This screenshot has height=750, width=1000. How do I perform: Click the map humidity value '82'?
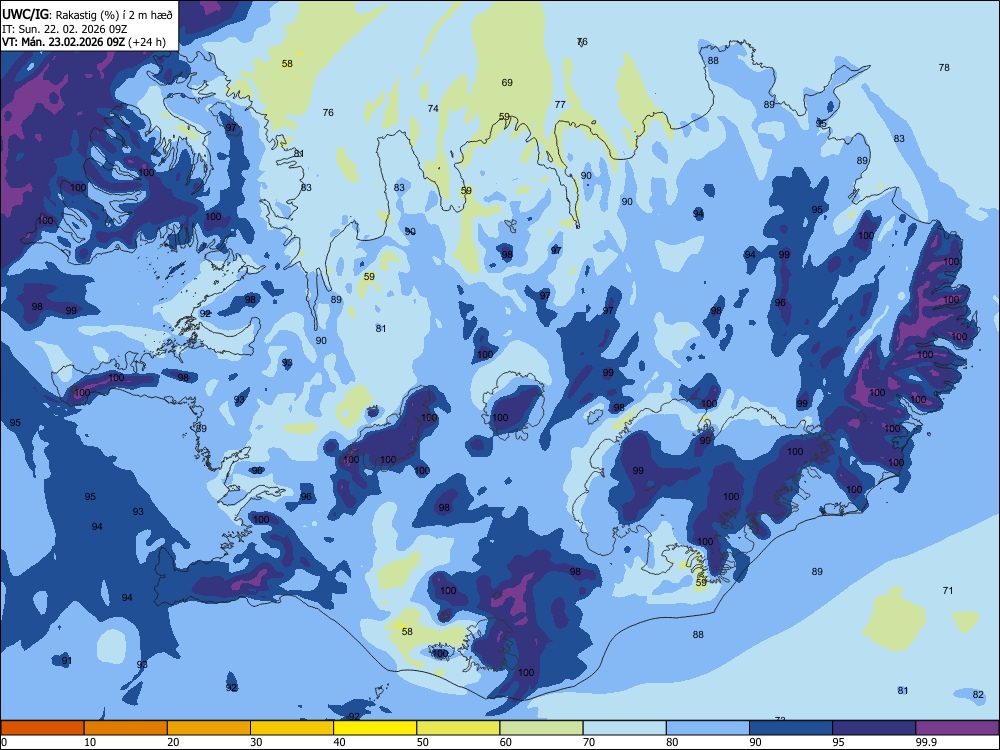point(978,695)
